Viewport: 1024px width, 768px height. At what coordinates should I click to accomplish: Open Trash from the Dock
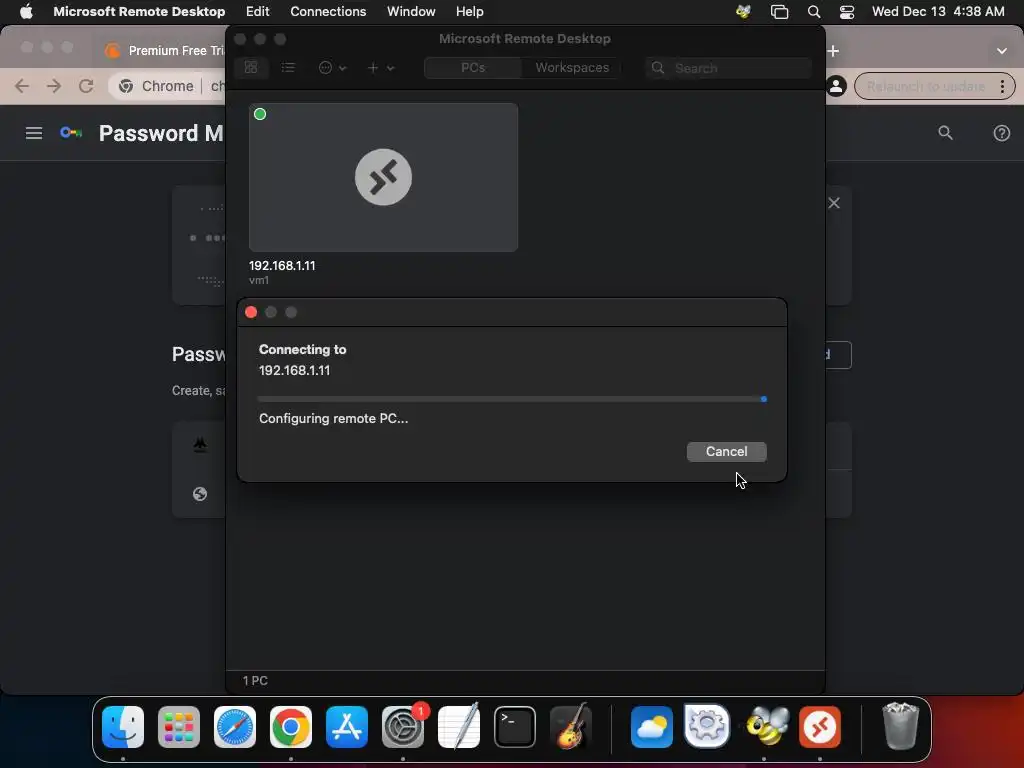[x=901, y=727]
